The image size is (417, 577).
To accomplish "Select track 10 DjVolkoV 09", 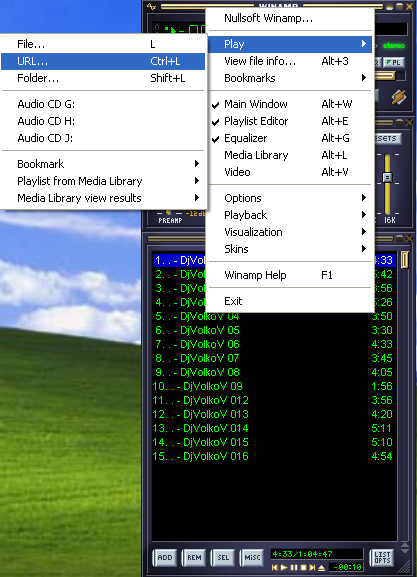I will (x=274, y=386).
